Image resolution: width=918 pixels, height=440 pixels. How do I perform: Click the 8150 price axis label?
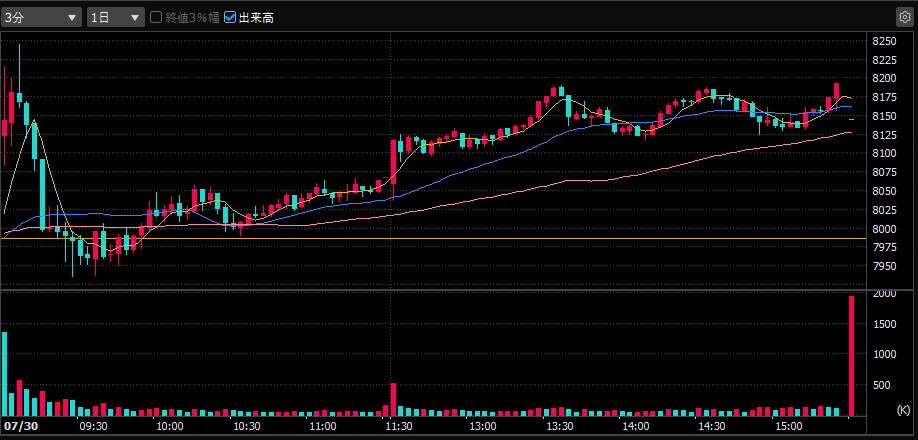pyautogui.click(x=884, y=116)
